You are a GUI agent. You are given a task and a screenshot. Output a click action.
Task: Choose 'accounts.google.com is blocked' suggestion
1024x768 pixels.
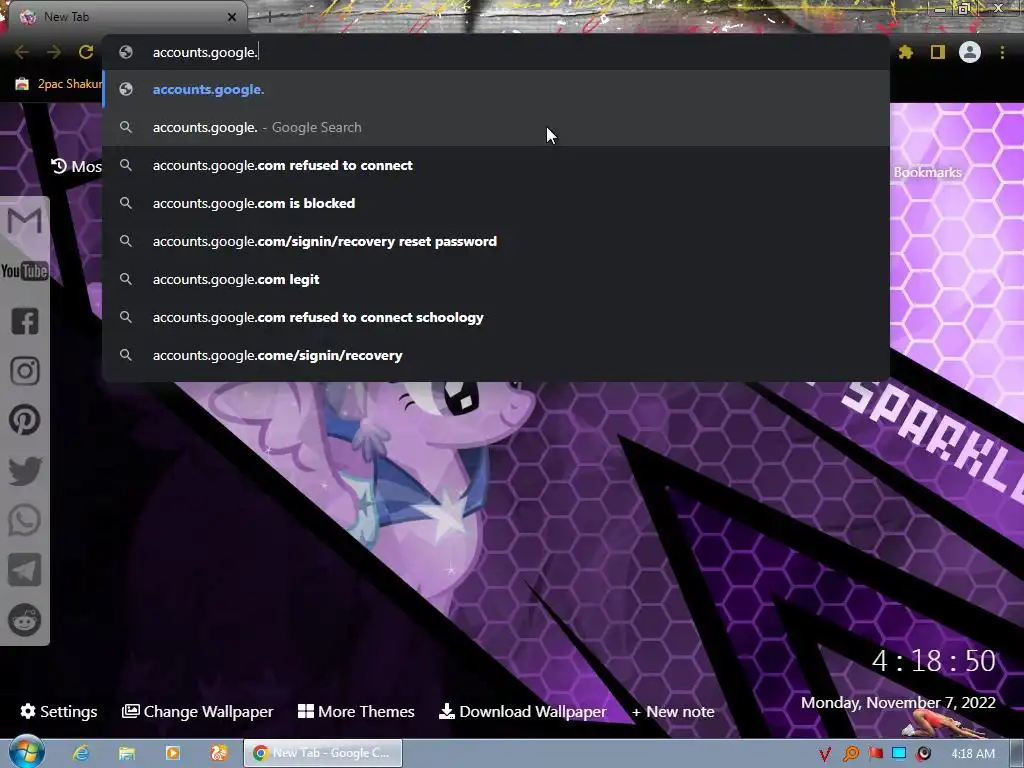pos(496,203)
